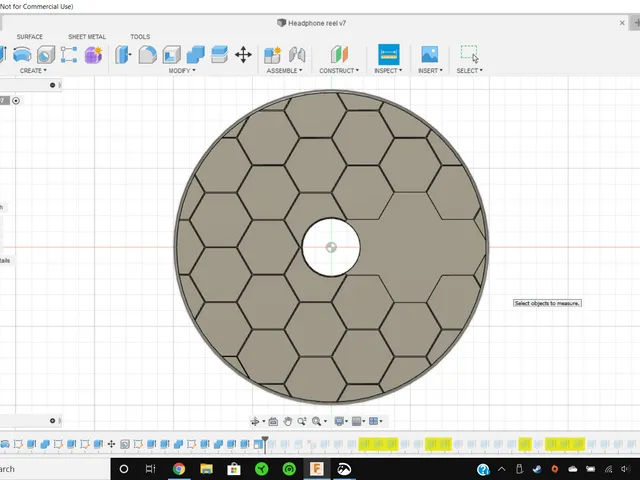Click the origin point at the disc center

[331, 247]
